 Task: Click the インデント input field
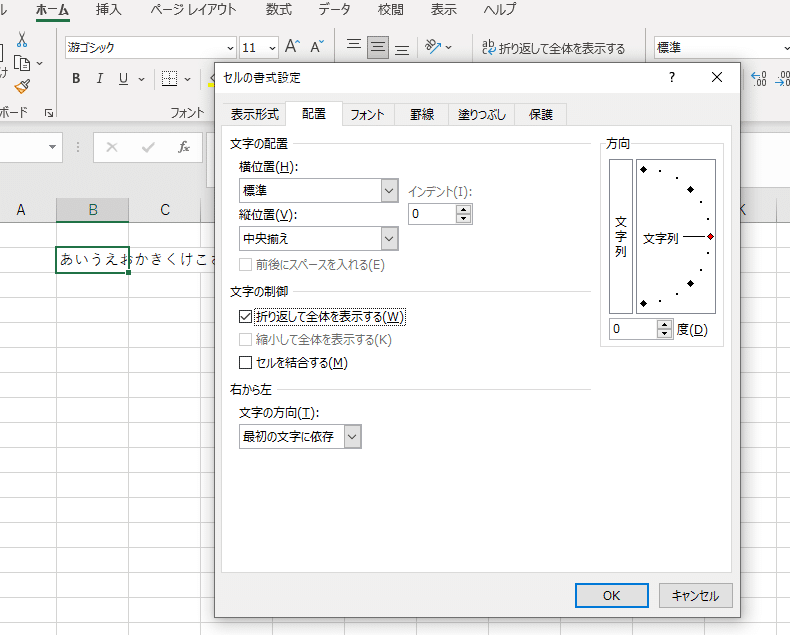pos(432,214)
